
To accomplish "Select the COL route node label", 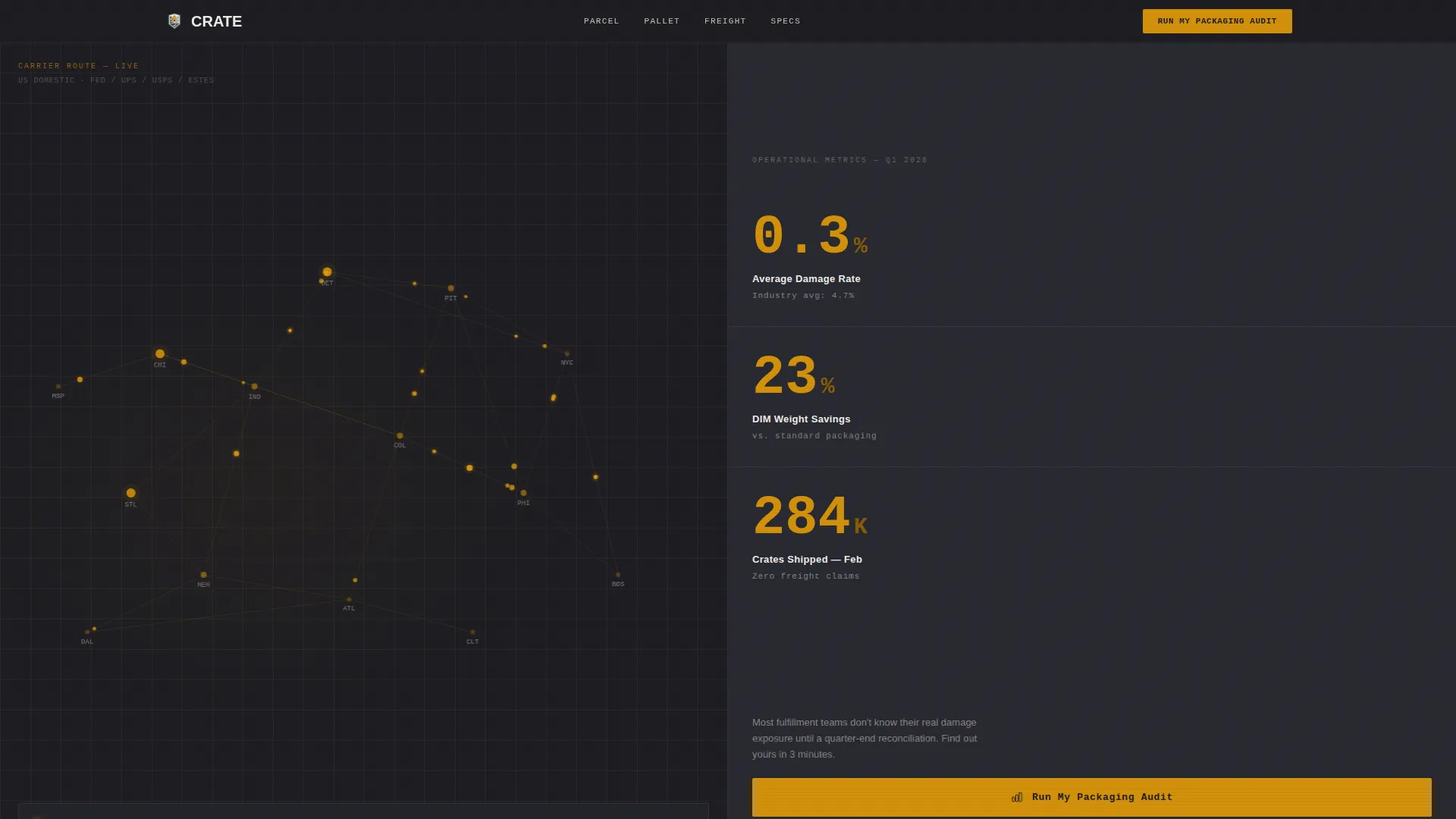I will 400,446.
